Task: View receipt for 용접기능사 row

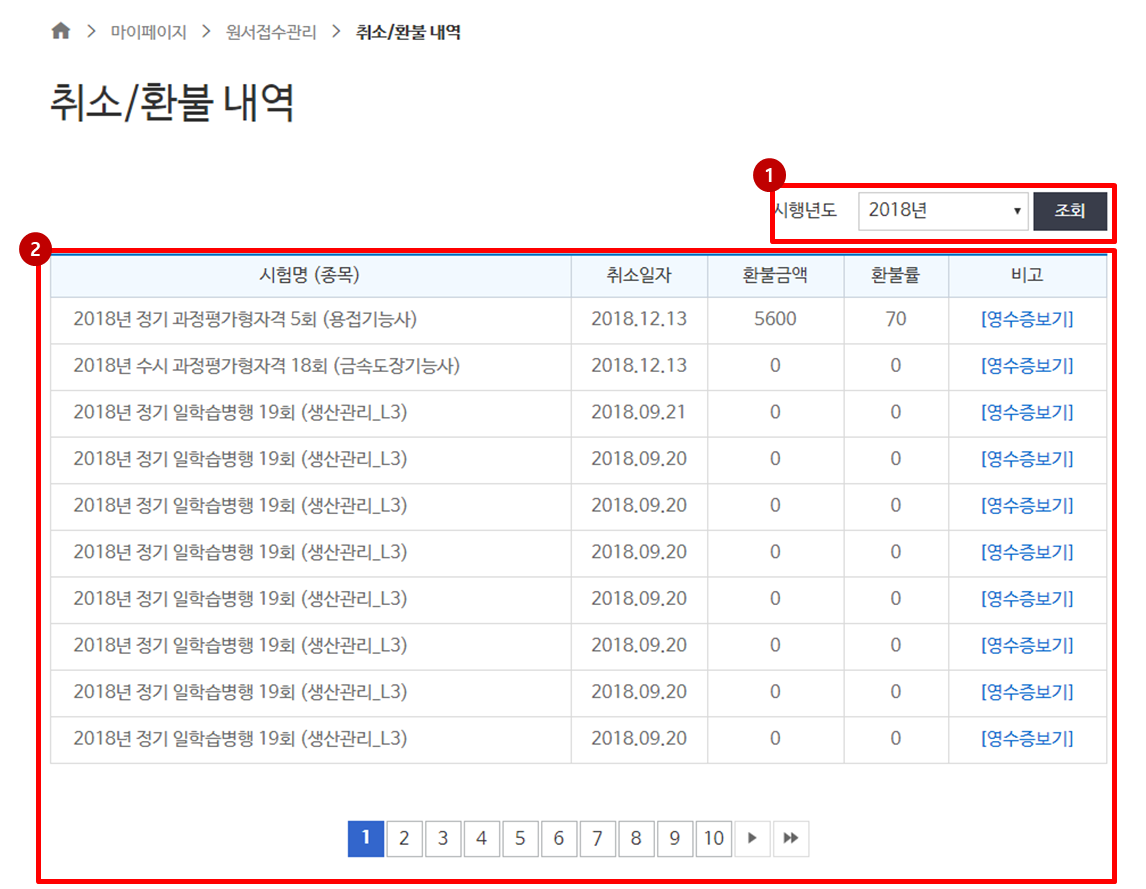Action: pyautogui.click(x=1027, y=319)
